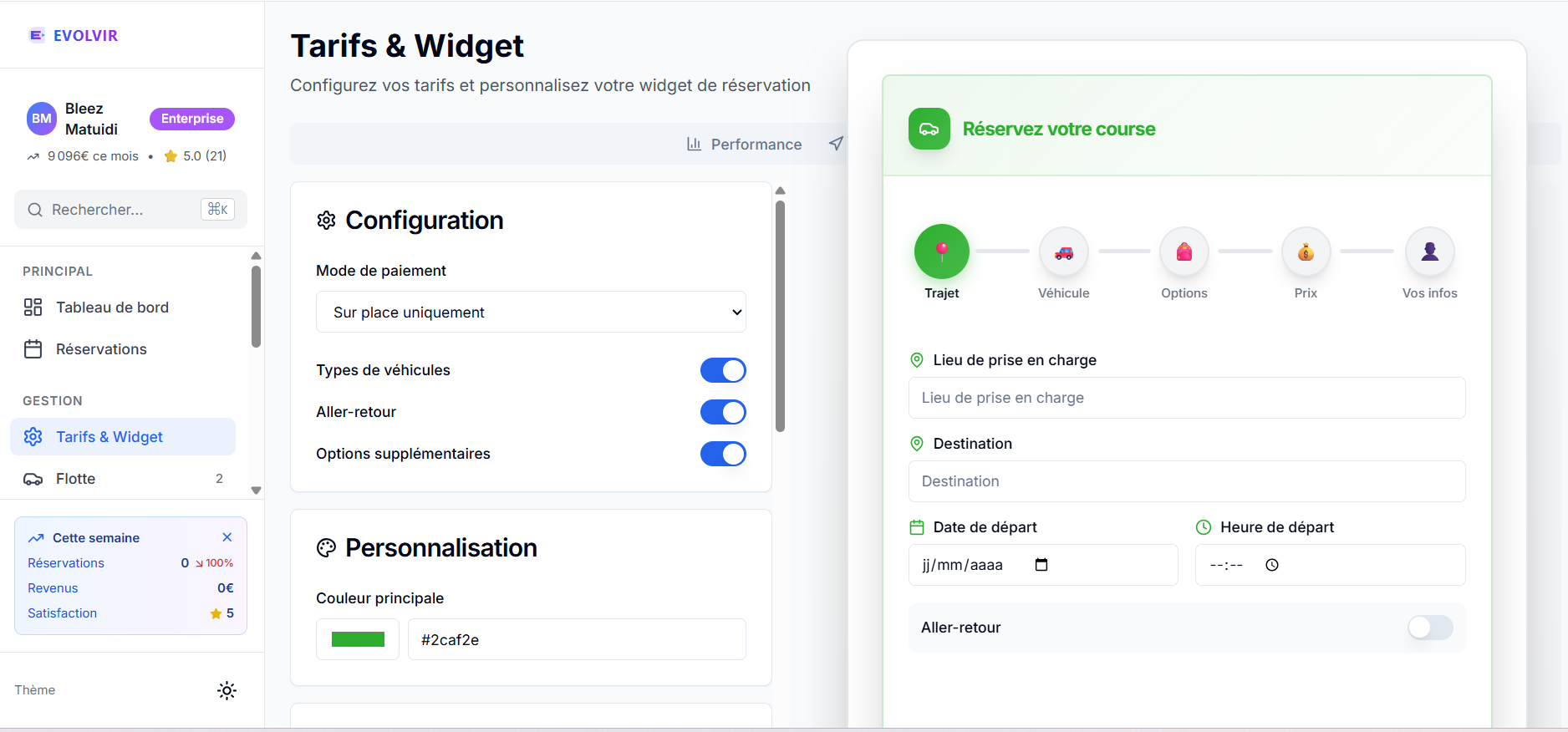The width and height of the screenshot is (1568, 732).
Task: Click the Satisfaction link in Cette semaine
Action: (x=63, y=613)
